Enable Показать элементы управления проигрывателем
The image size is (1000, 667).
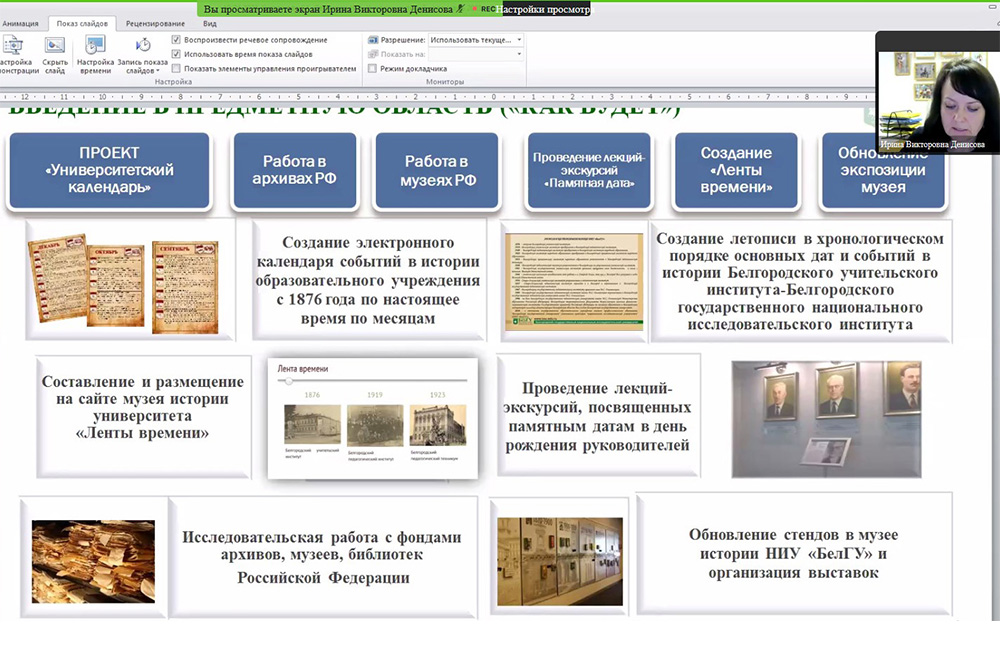176,68
